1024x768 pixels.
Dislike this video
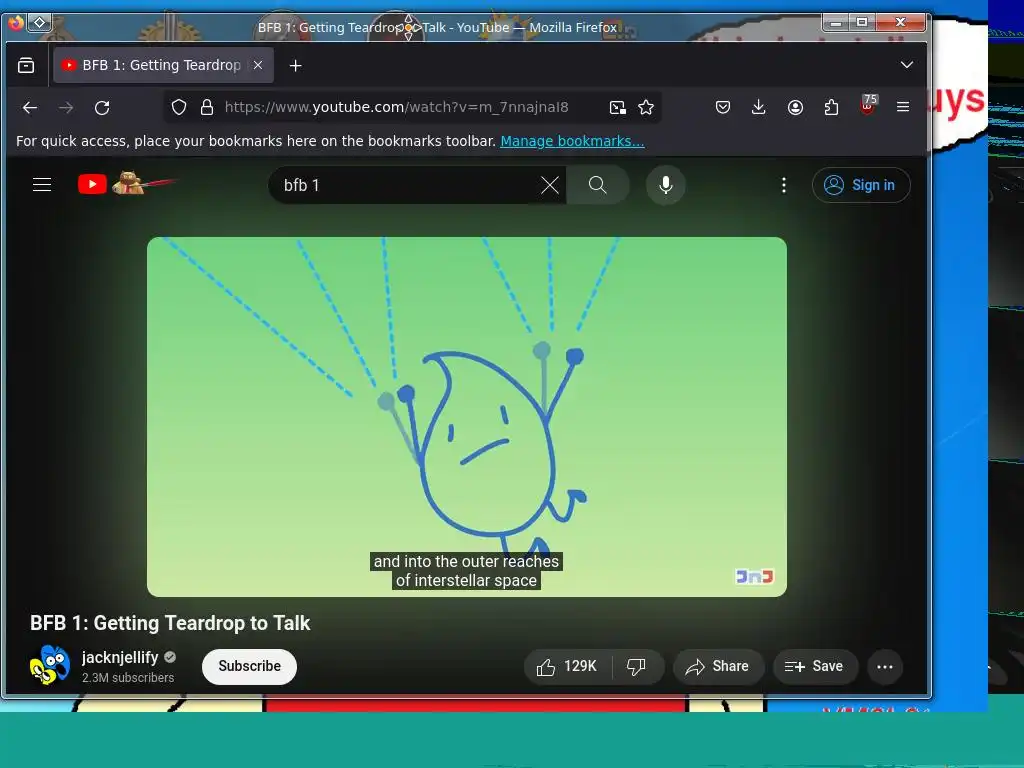pyautogui.click(x=637, y=667)
